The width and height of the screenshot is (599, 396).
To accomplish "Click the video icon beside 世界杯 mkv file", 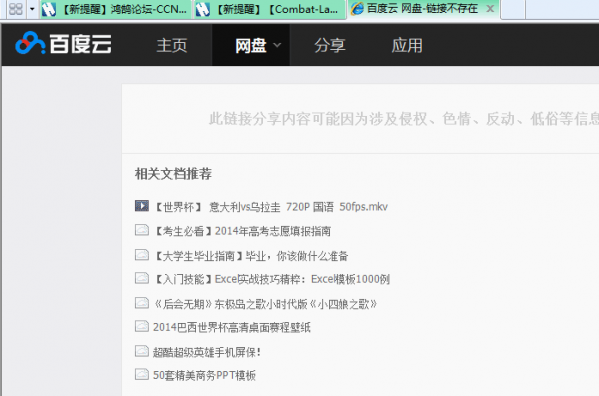I will (x=142, y=206).
